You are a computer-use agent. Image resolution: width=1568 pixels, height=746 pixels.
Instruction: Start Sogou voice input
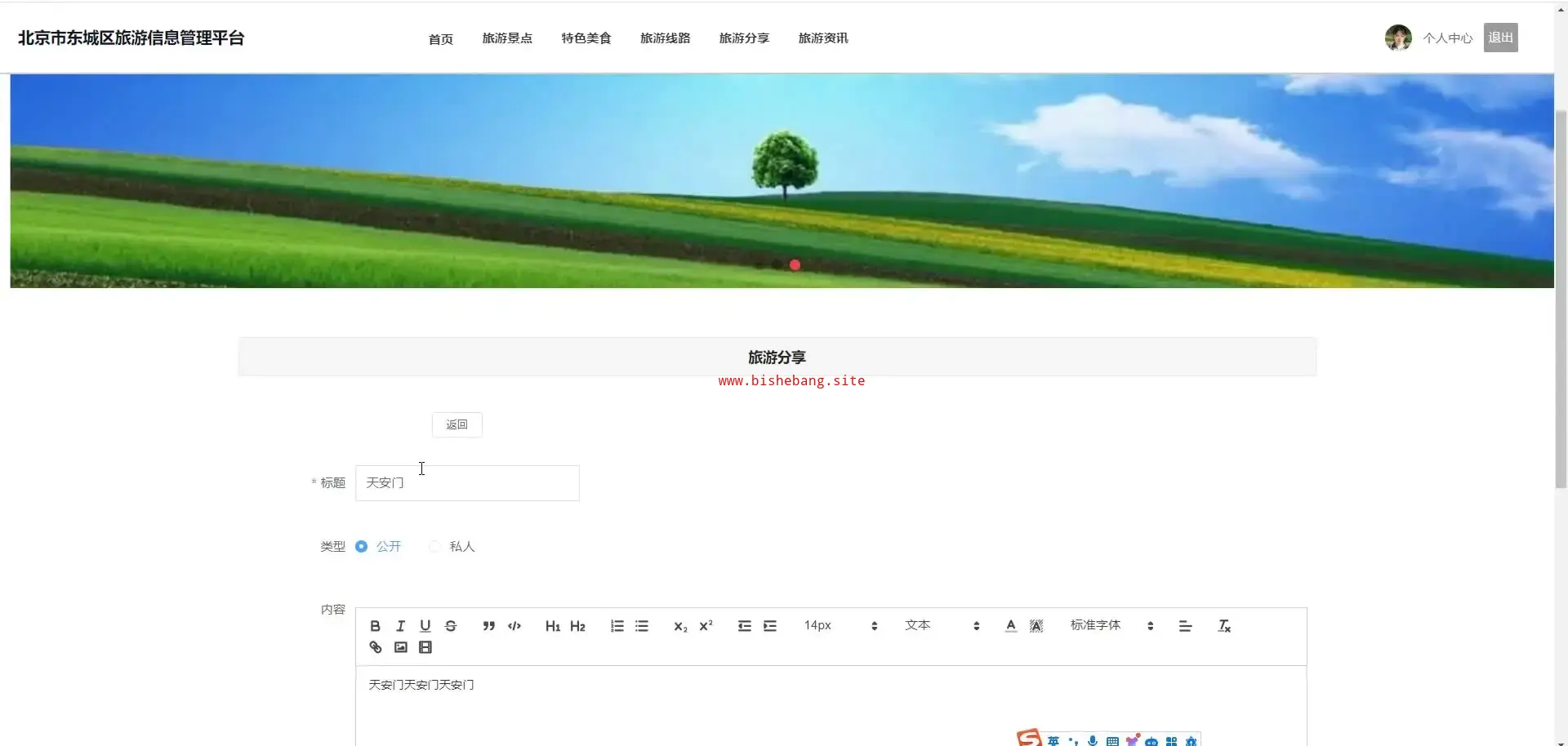(1093, 741)
